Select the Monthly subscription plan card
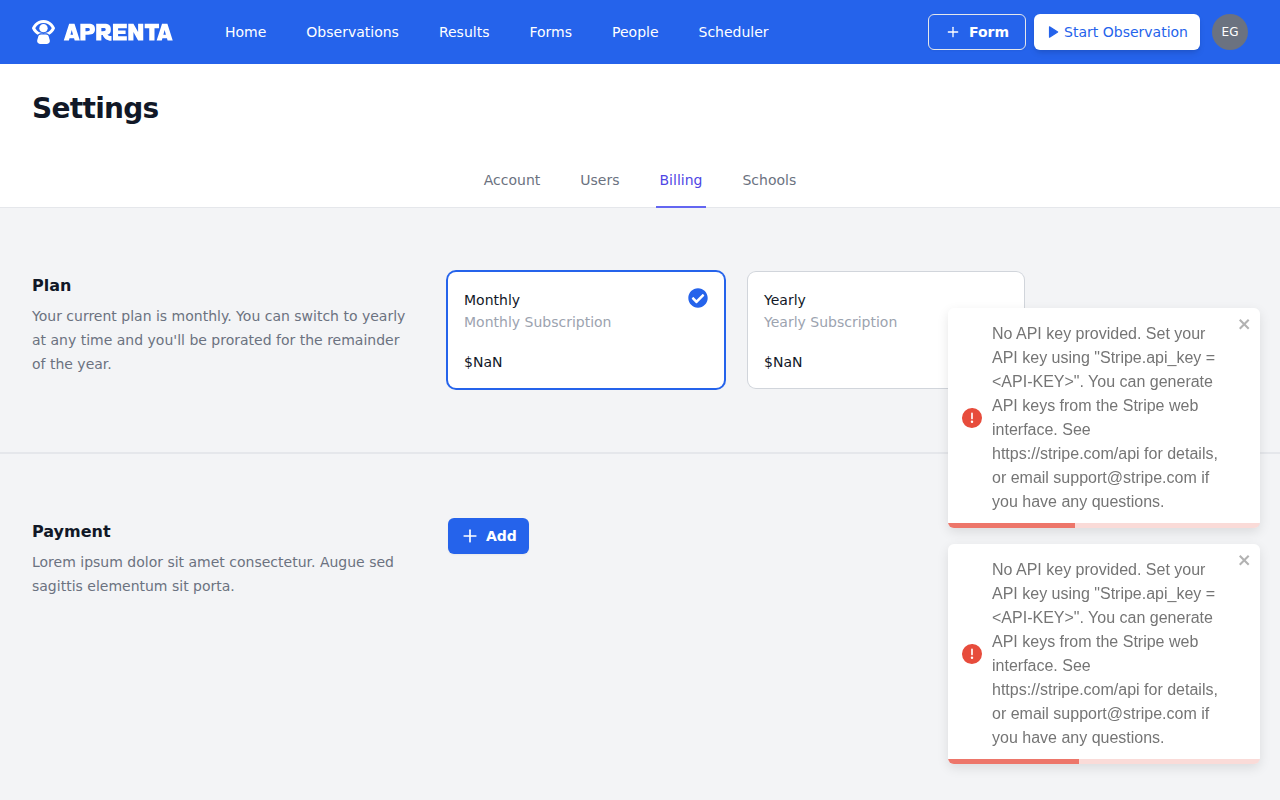Image resolution: width=1280 pixels, height=800 pixels. 585,330
